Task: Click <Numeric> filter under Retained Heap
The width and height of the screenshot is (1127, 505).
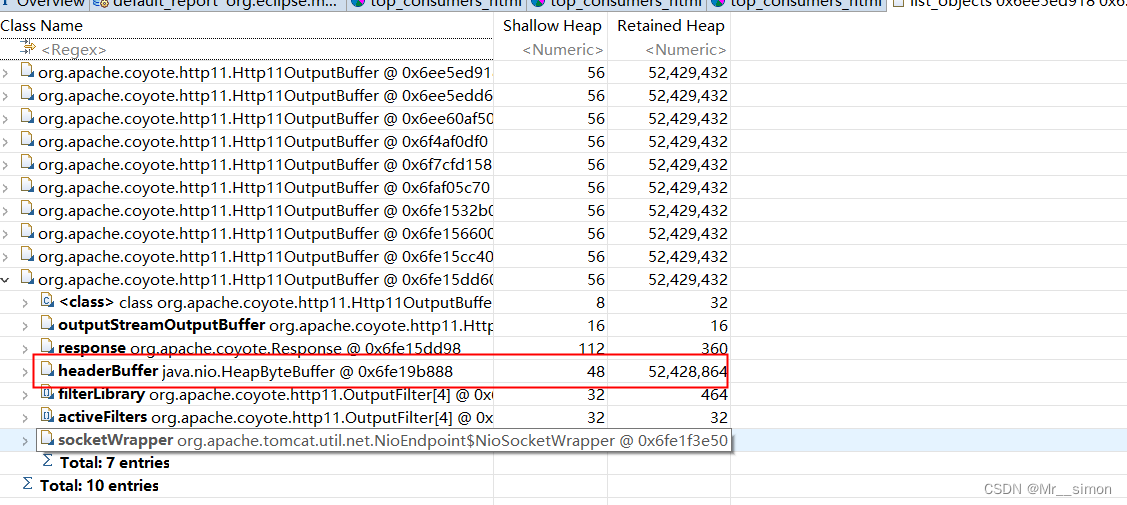Action: click(686, 50)
